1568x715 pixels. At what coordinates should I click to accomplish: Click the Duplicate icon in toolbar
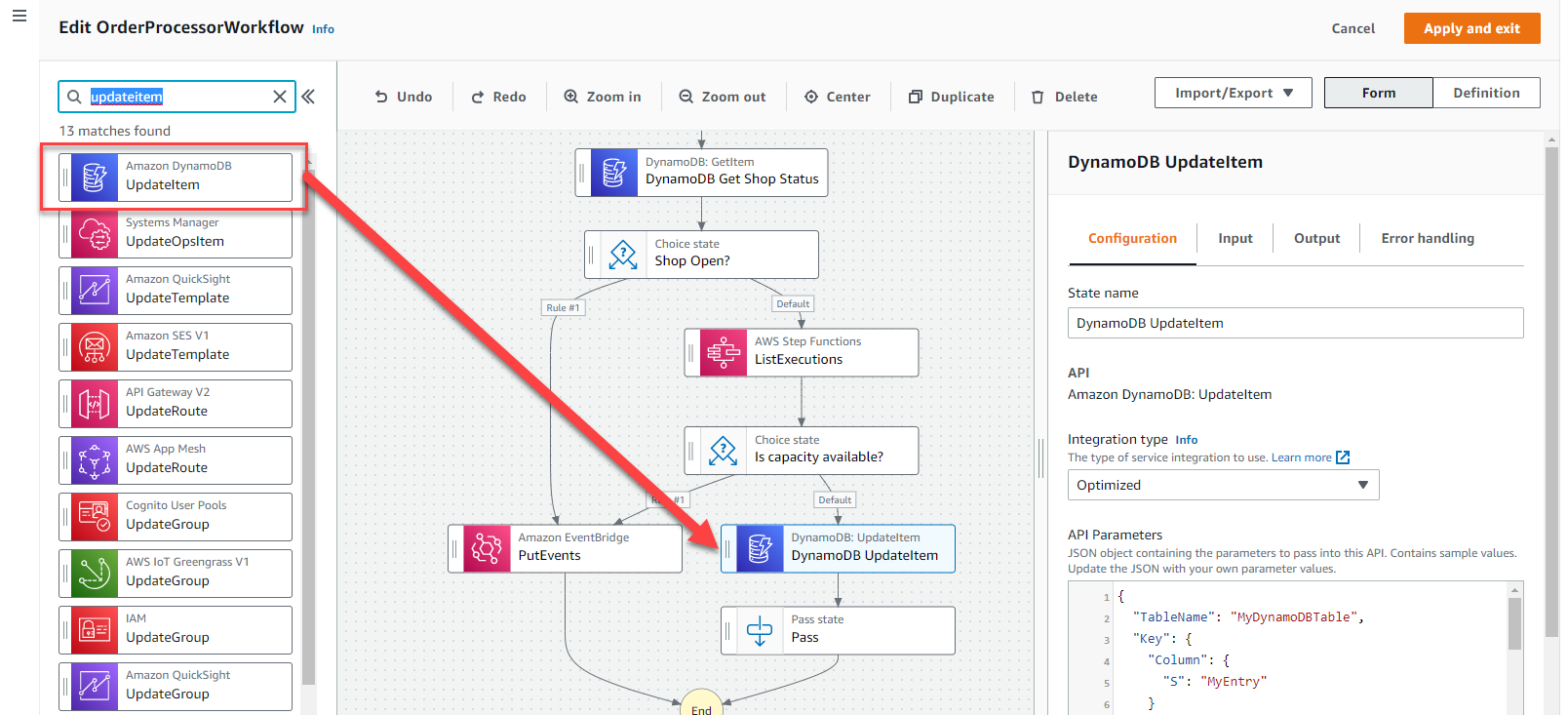pyautogui.click(x=916, y=97)
